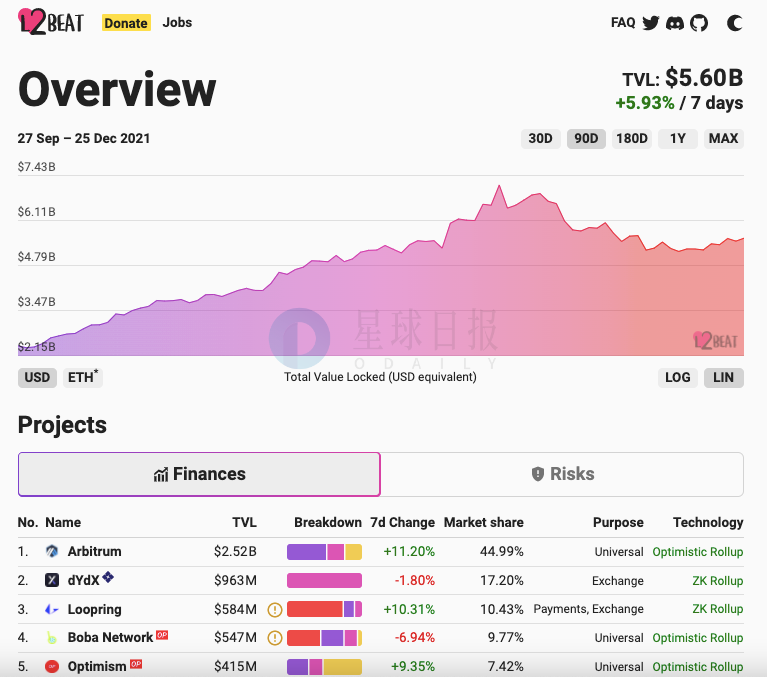This screenshot has width=767, height=677.
Task: Click the chart icon on Finances tab
Action: click(x=161, y=474)
